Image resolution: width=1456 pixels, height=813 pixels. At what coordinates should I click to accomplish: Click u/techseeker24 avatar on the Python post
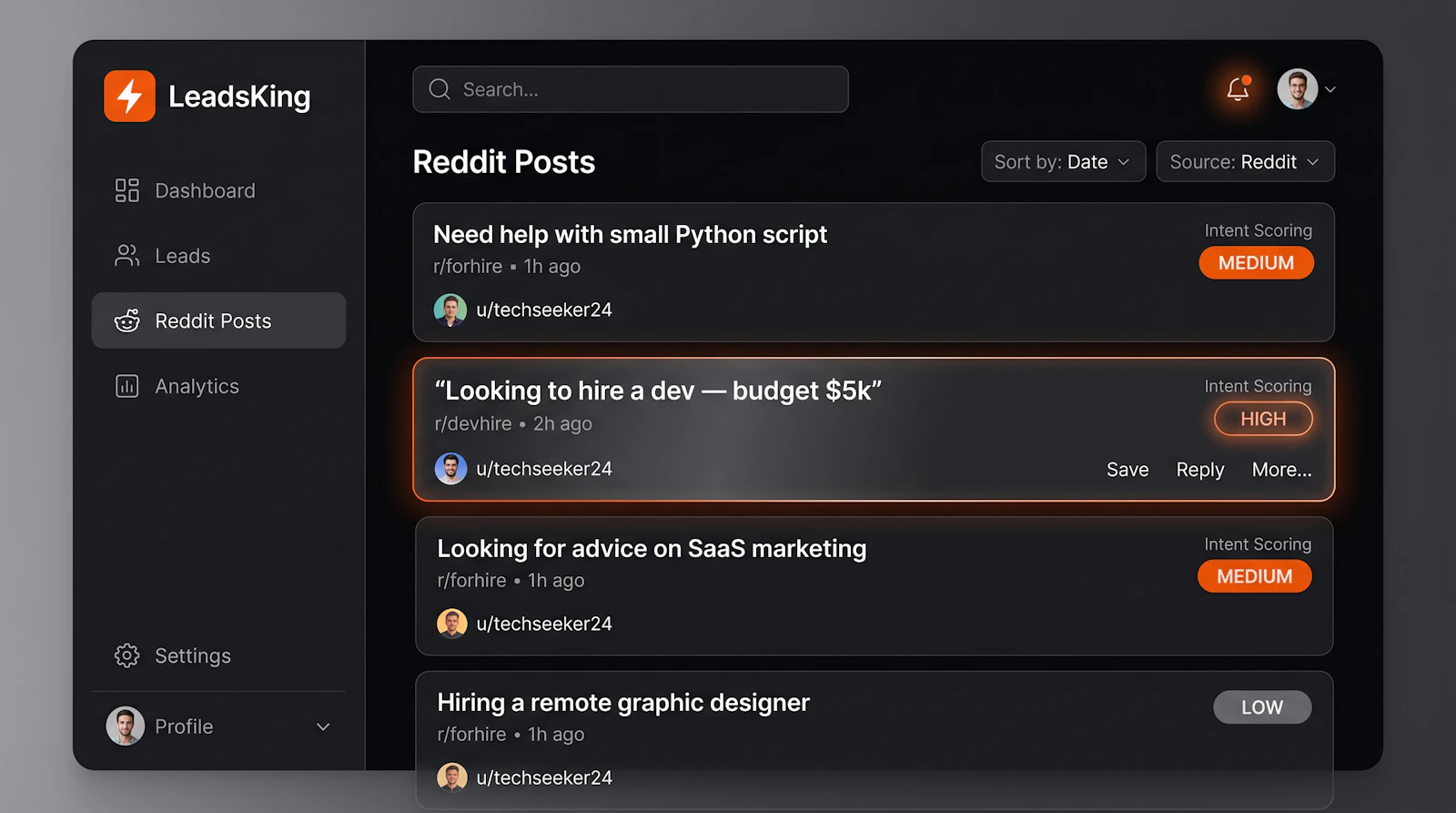[450, 309]
